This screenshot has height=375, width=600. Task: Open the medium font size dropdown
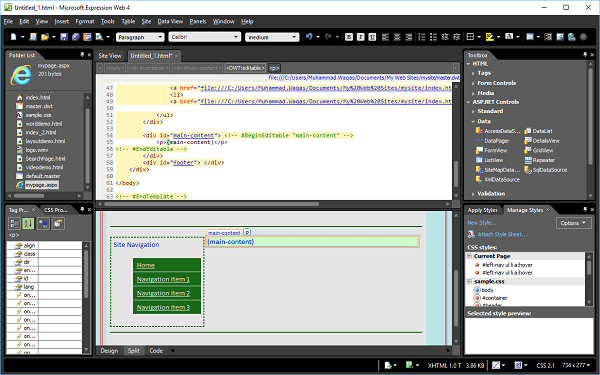click(x=294, y=37)
